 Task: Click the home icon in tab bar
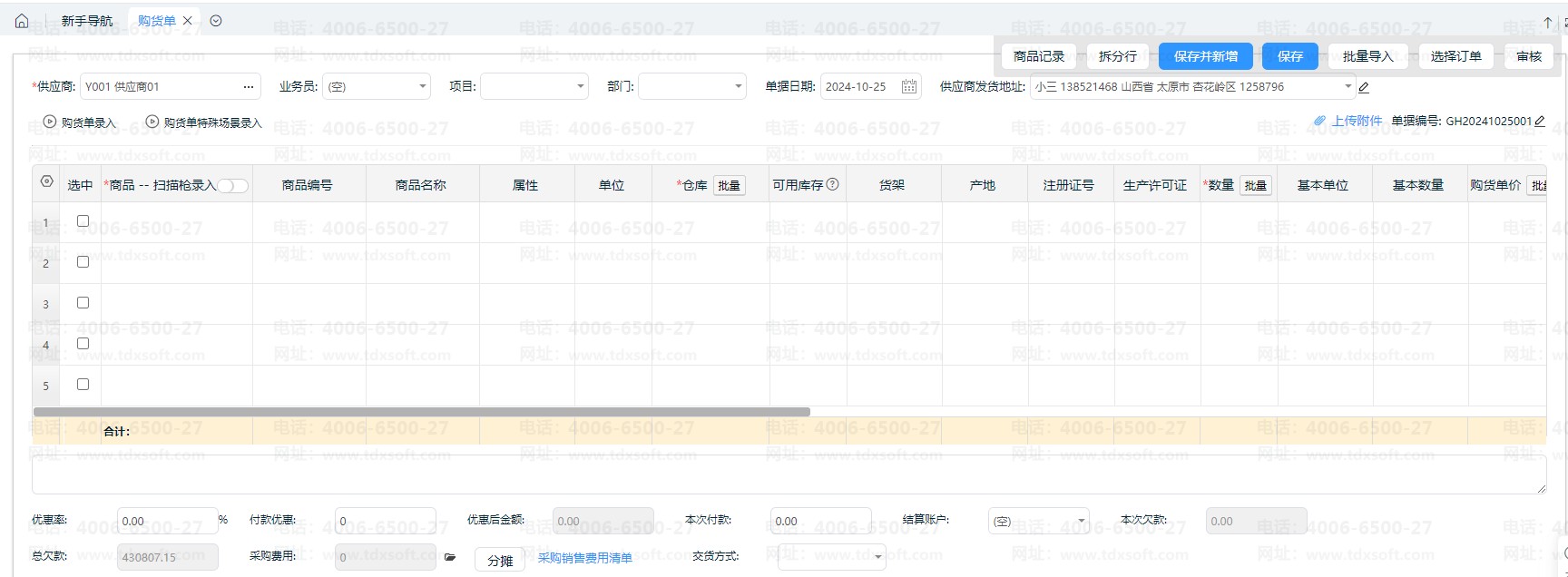click(x=22, y=21)
